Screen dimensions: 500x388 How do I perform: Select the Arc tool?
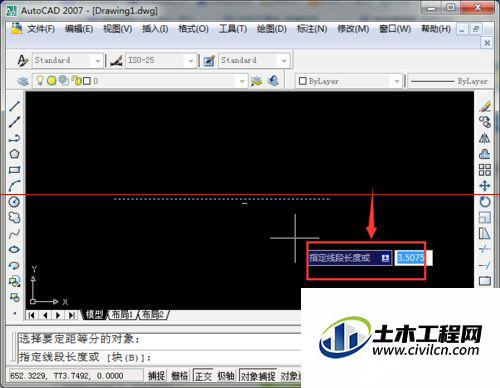coord(14,186)
